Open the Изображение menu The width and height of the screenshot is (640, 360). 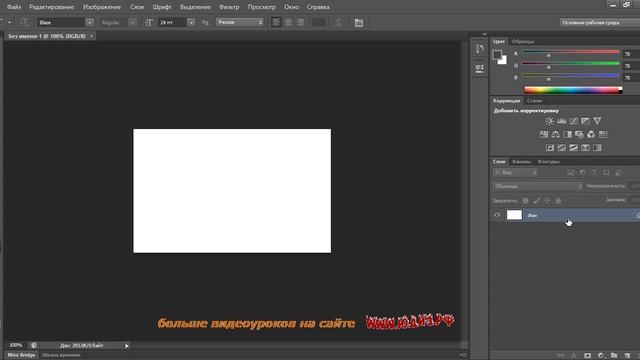[x=102, y=7]
